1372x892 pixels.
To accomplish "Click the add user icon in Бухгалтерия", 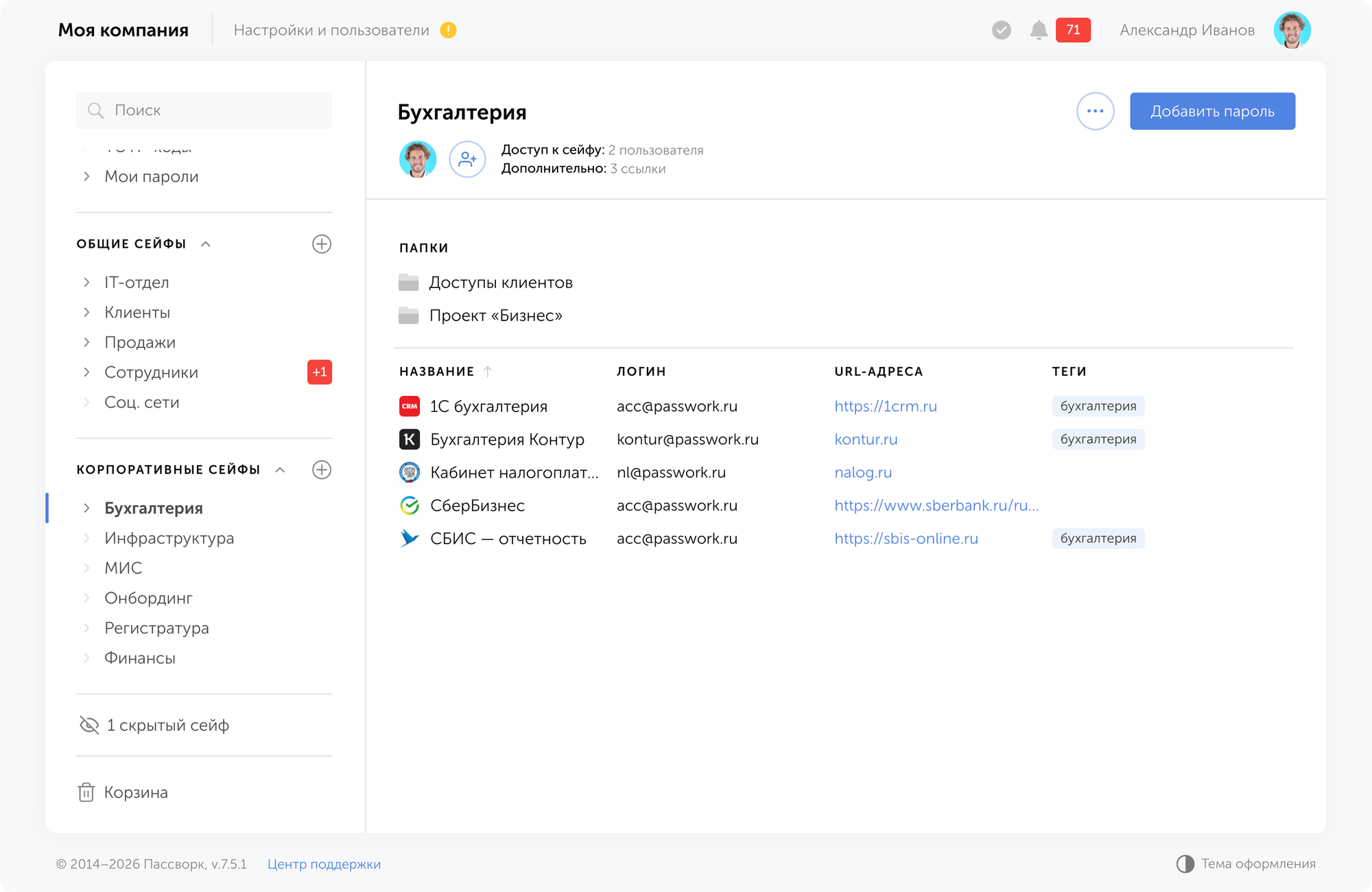I will tap(467, 159).
